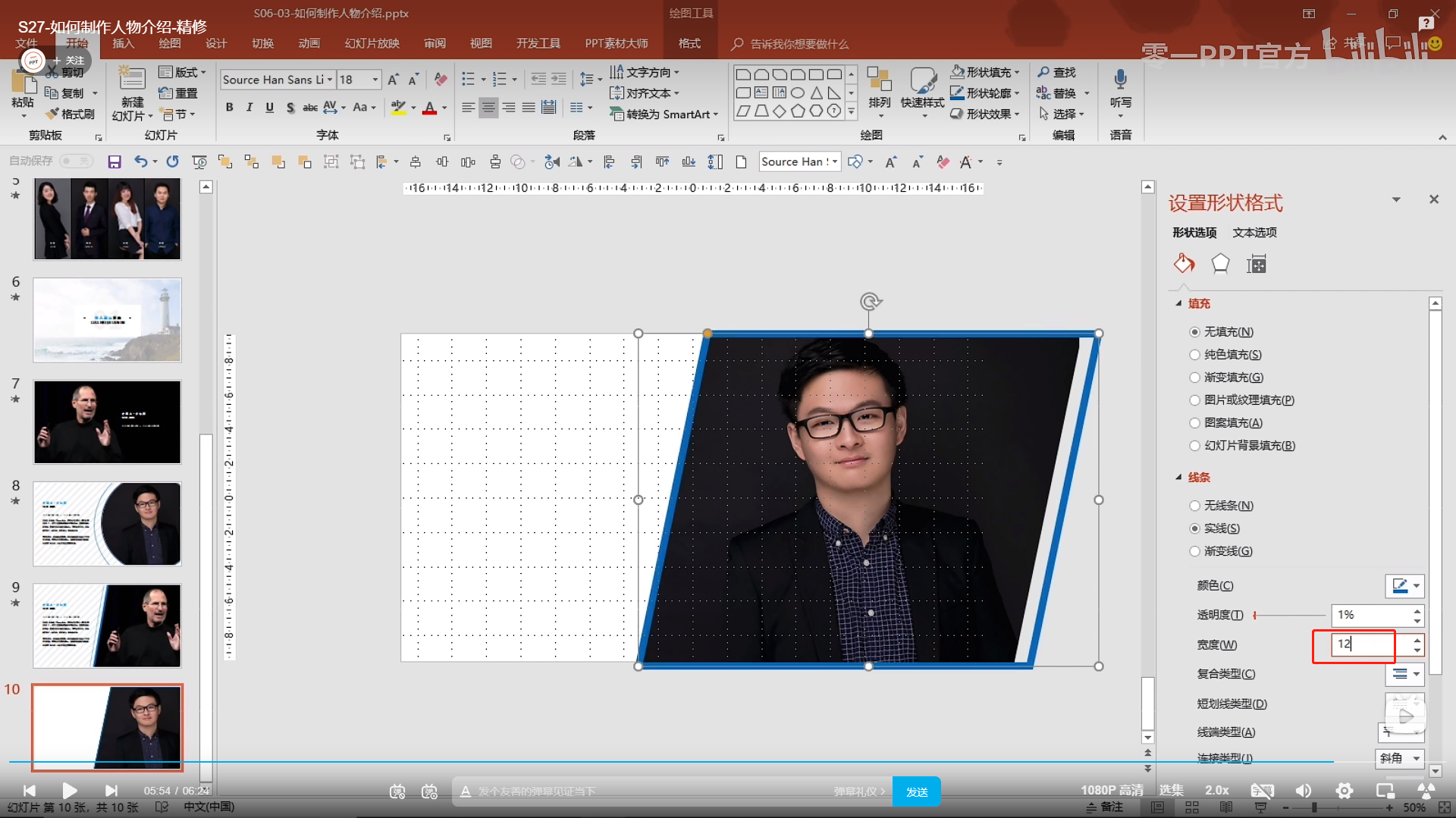Viewport: 1456px width, 818px height.
Task: Click the 2.0x playback speed button
Action: click(1217, 791)
